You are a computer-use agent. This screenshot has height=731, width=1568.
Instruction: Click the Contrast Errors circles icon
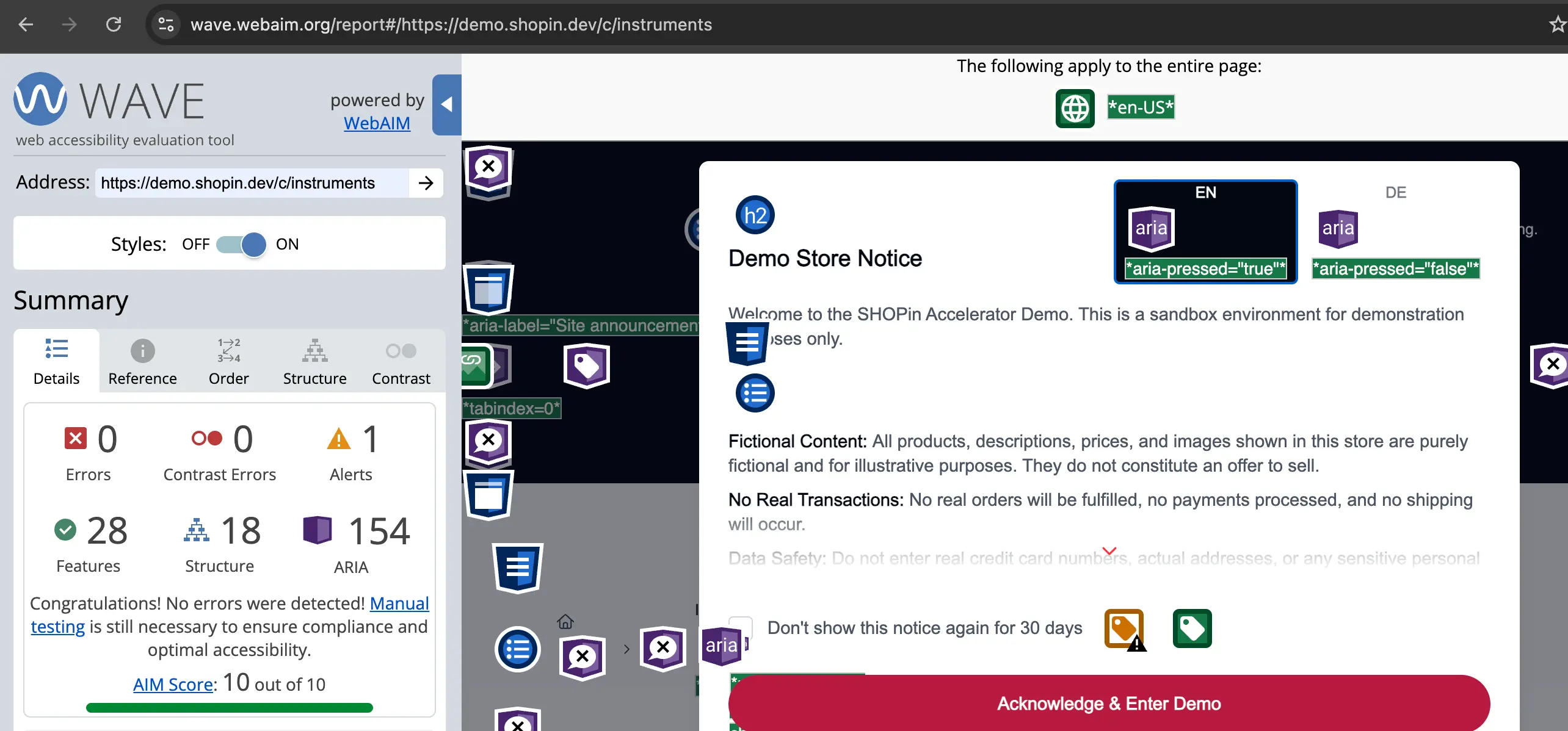point(206,438)
